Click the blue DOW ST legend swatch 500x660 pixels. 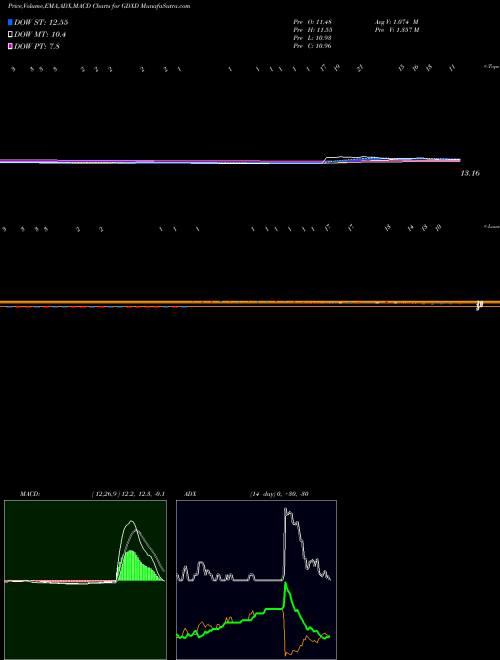[x=10, y=22]
